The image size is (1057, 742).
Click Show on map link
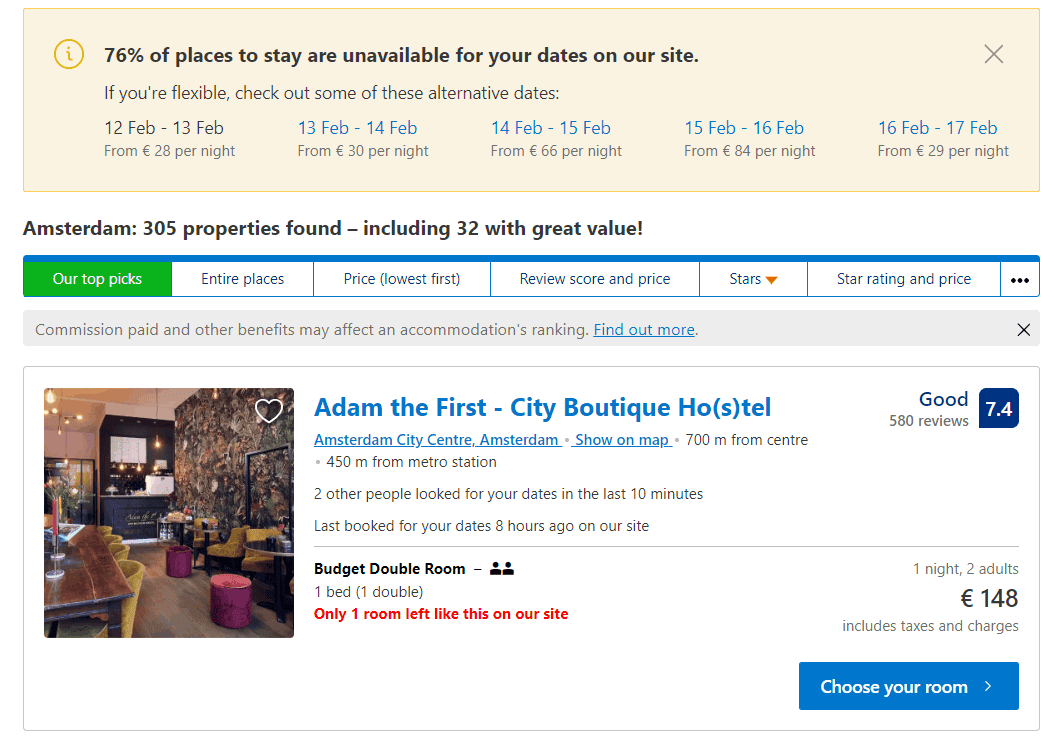pyautogui.click(x=621, y=440)
